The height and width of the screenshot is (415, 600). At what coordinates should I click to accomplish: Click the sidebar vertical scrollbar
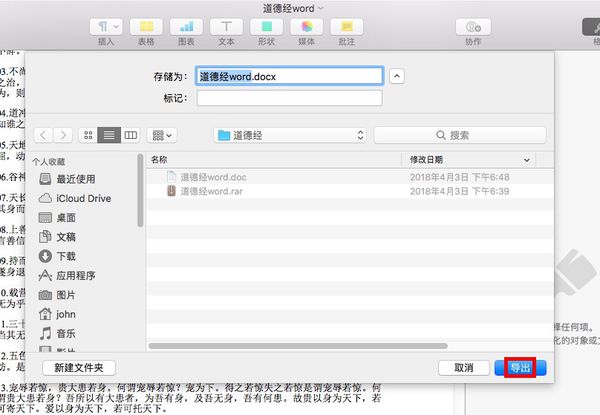[x=140, y=190]
